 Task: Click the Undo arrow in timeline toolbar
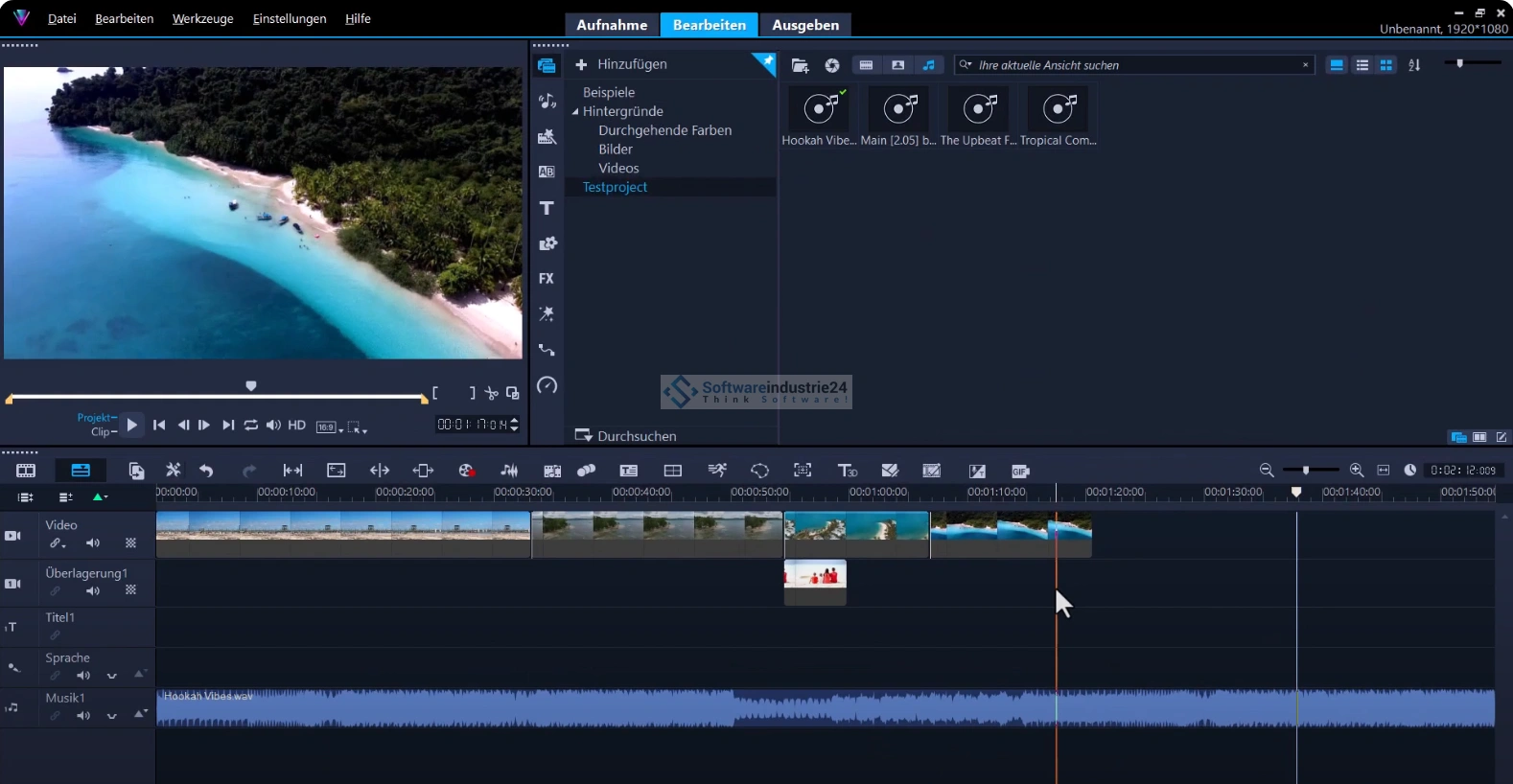point(206,471)
